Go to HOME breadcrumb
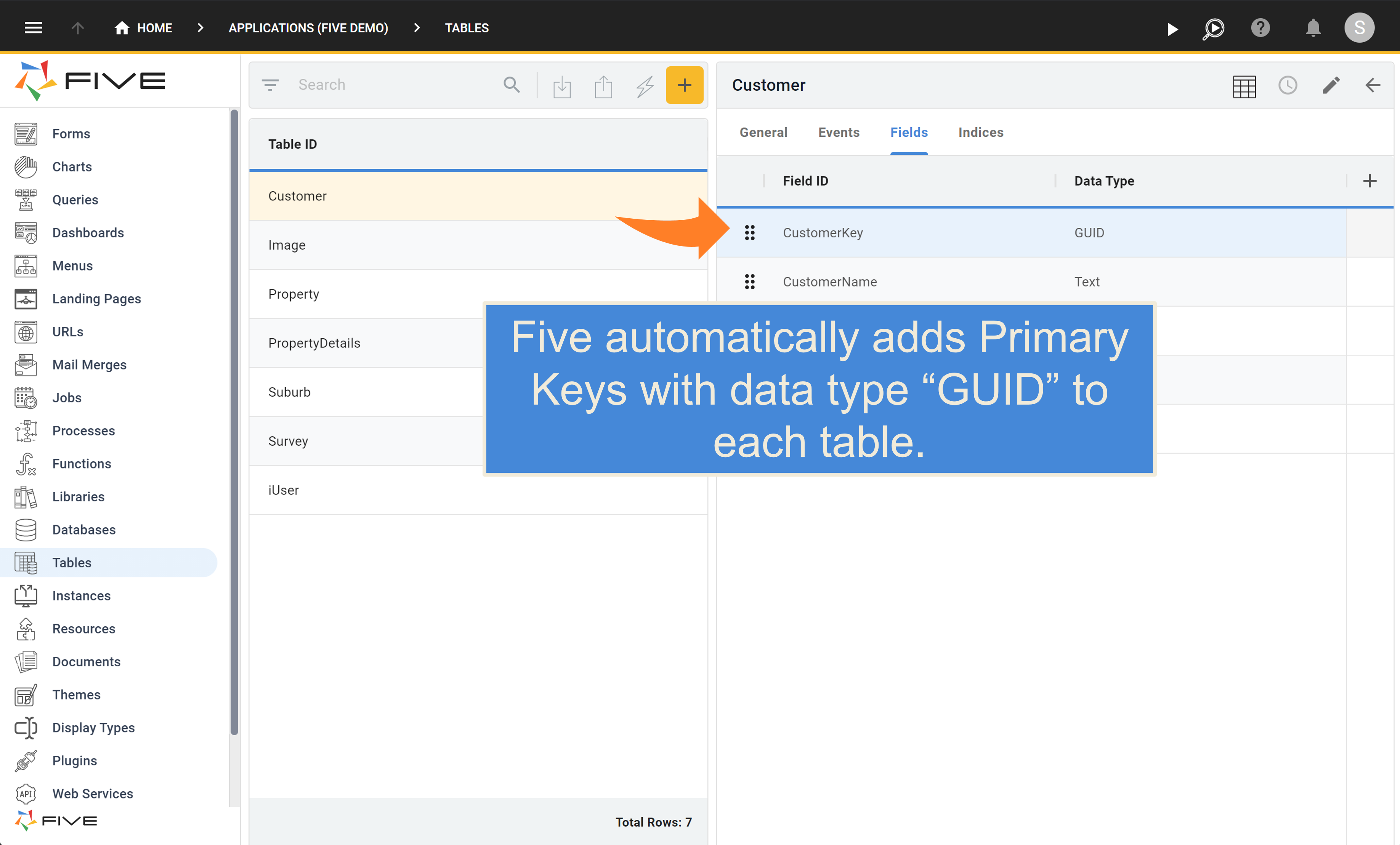The height and width of the screenshot is (845, 1400). (143, 28)
